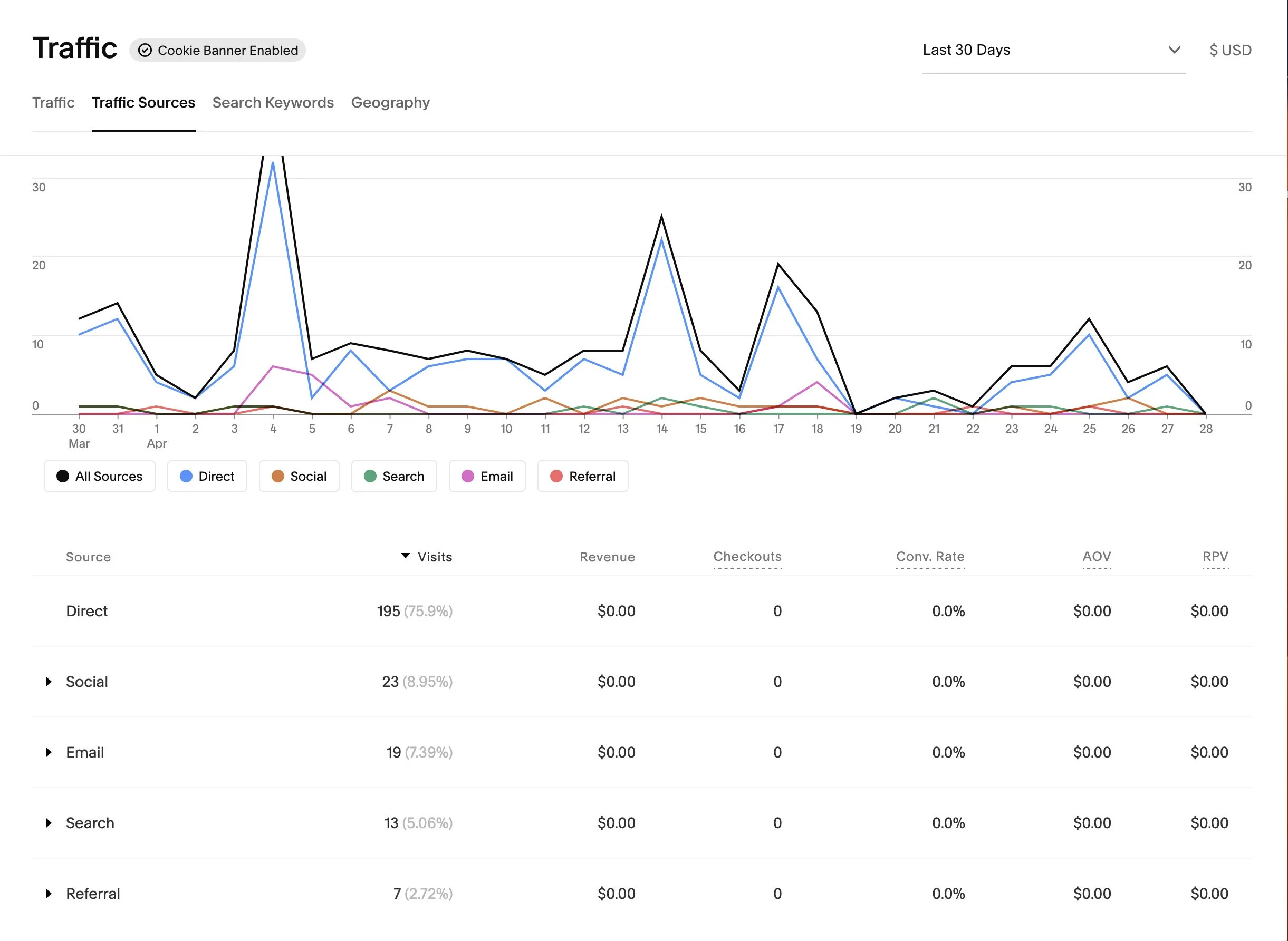Expand the Email source row
Viewport: 1288px width, 941px height.
49,752
